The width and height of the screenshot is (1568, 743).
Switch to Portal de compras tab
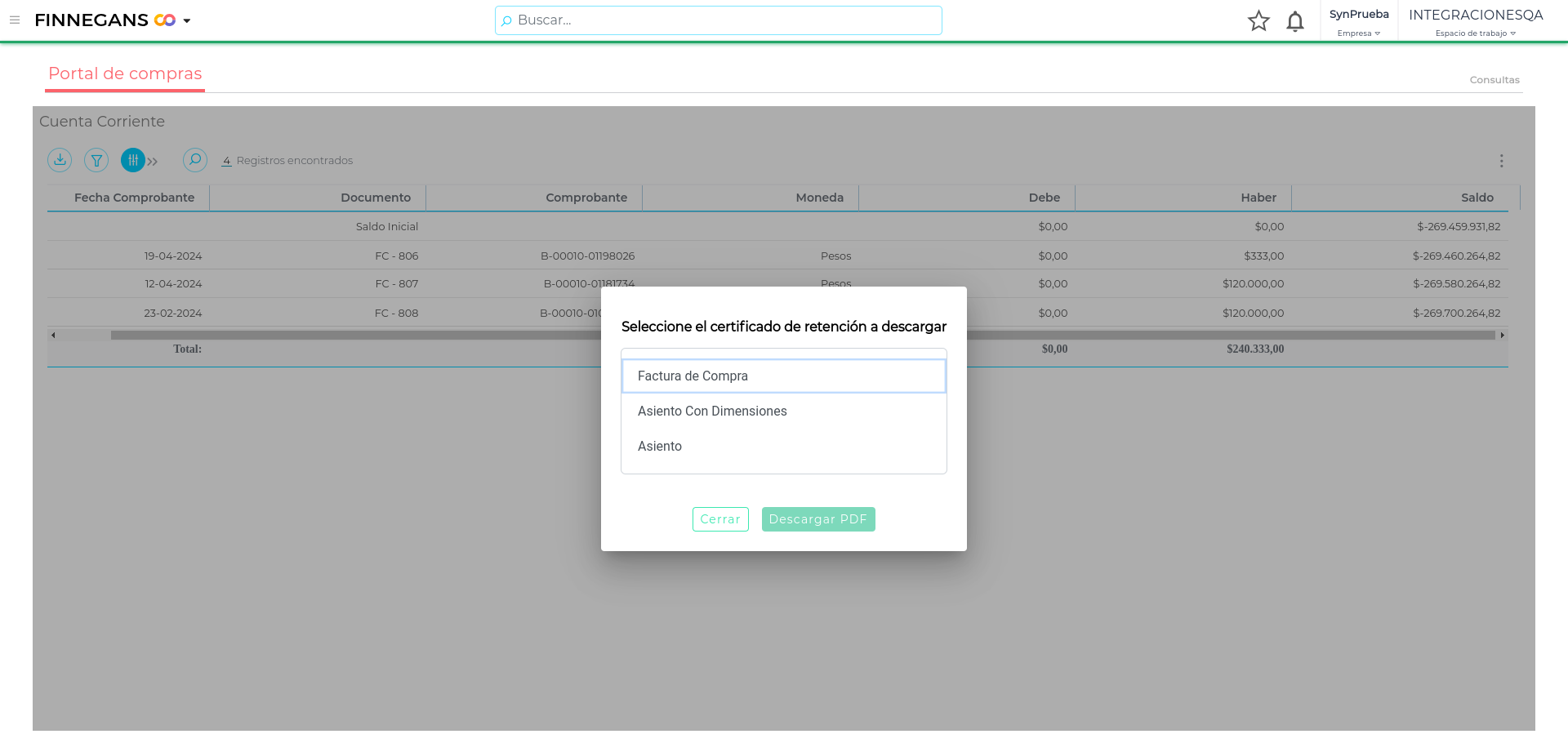pyautogui.click(x=125, y=73)
